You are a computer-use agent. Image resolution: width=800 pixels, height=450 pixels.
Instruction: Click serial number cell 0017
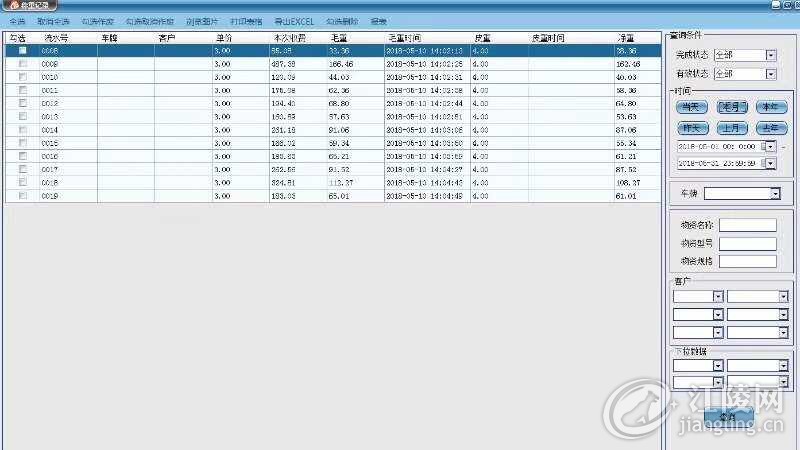point(49,169)
